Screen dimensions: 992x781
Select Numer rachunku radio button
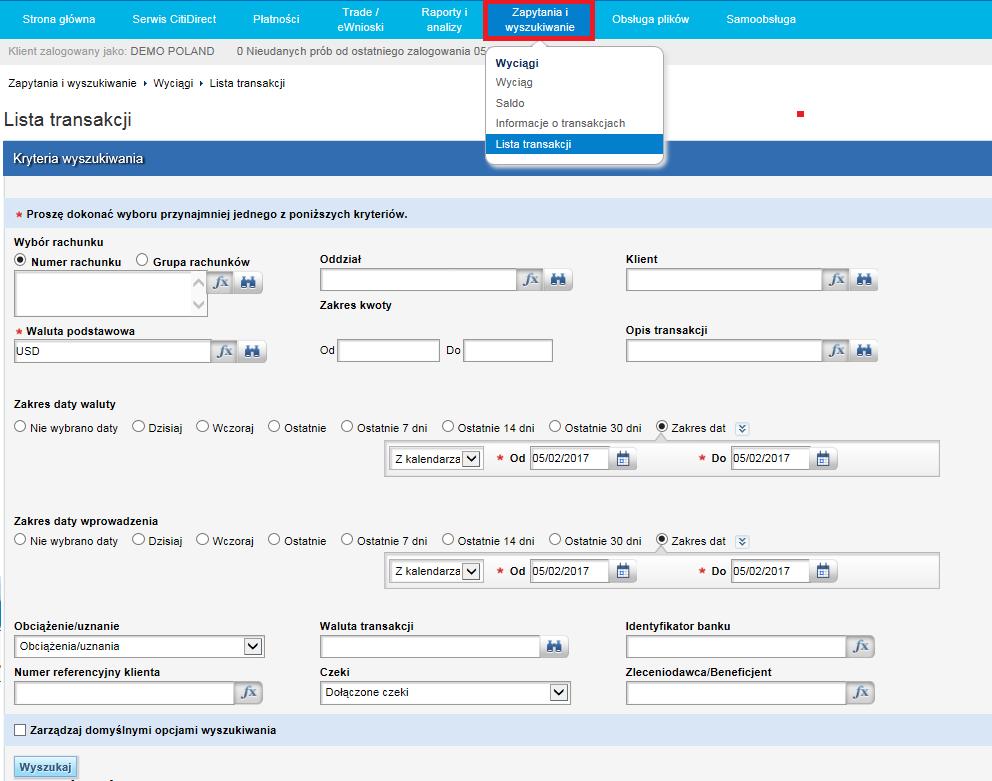(x=20, y=260)
